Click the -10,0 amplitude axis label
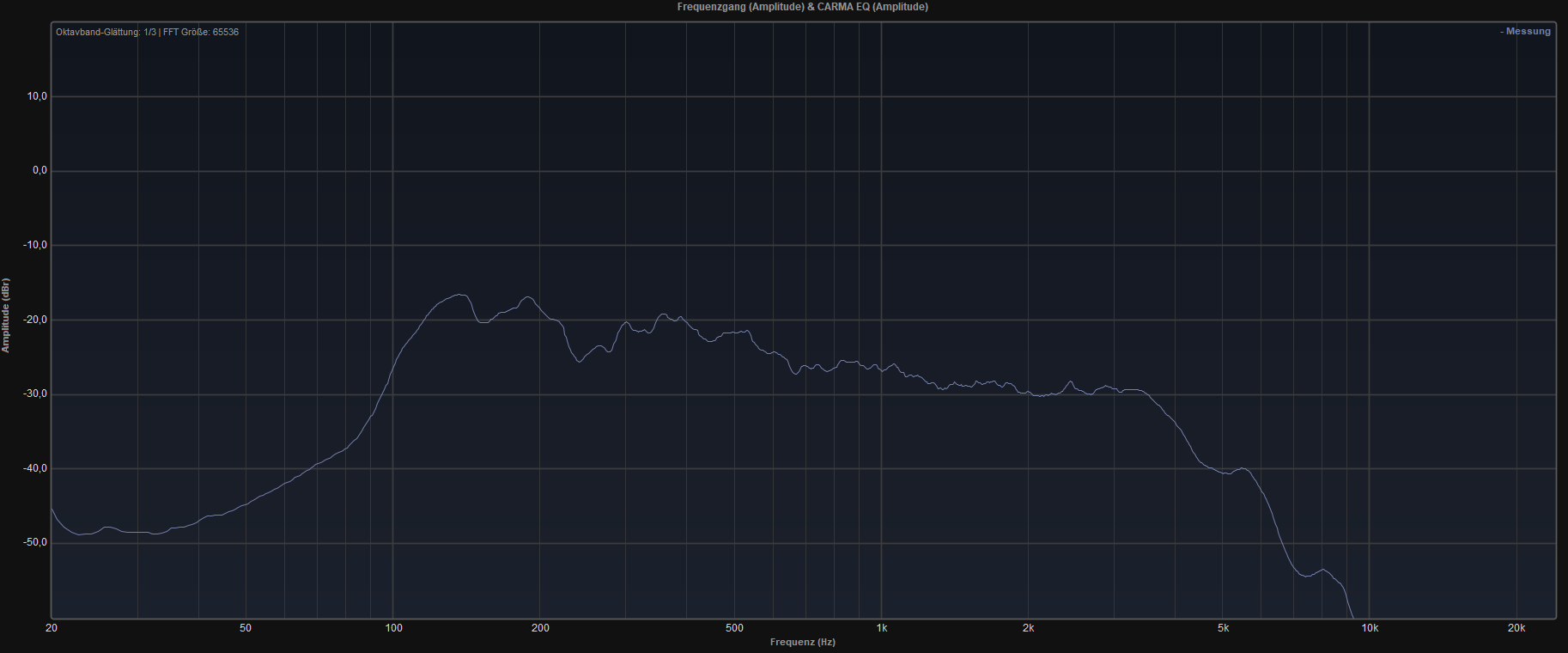Screen dimensions: 1568x653 pyautogui.click(x=35, y=246)
